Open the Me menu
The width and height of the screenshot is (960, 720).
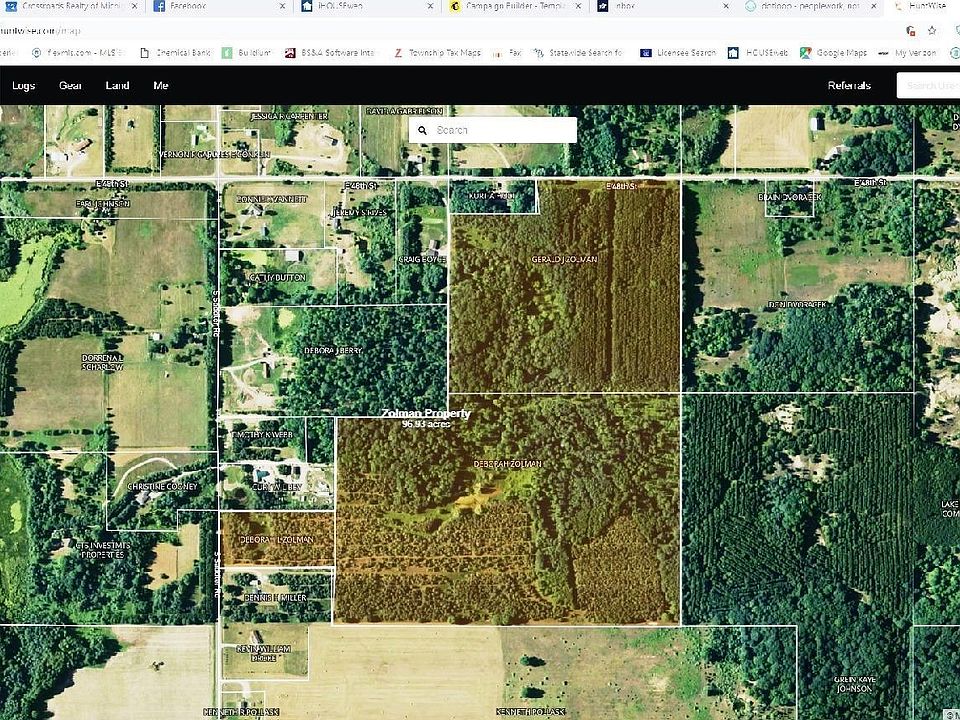[x=160, y=86]
